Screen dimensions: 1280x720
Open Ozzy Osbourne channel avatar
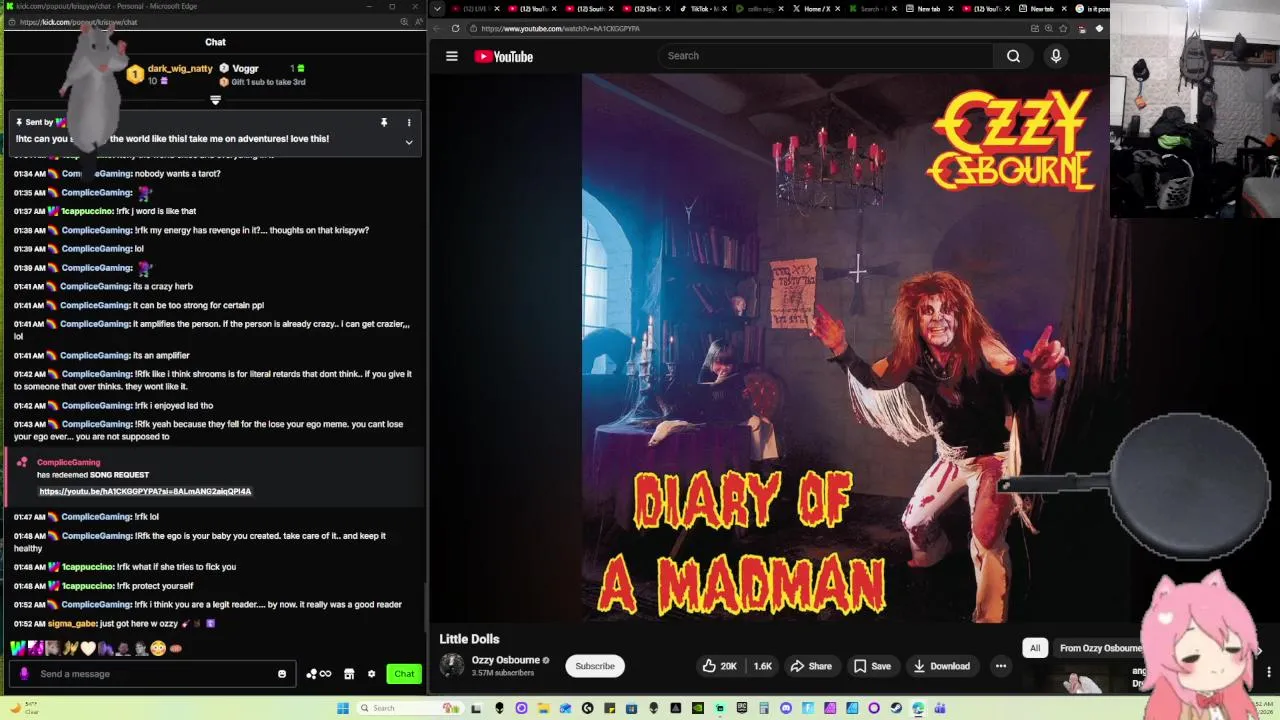(452, 665)
